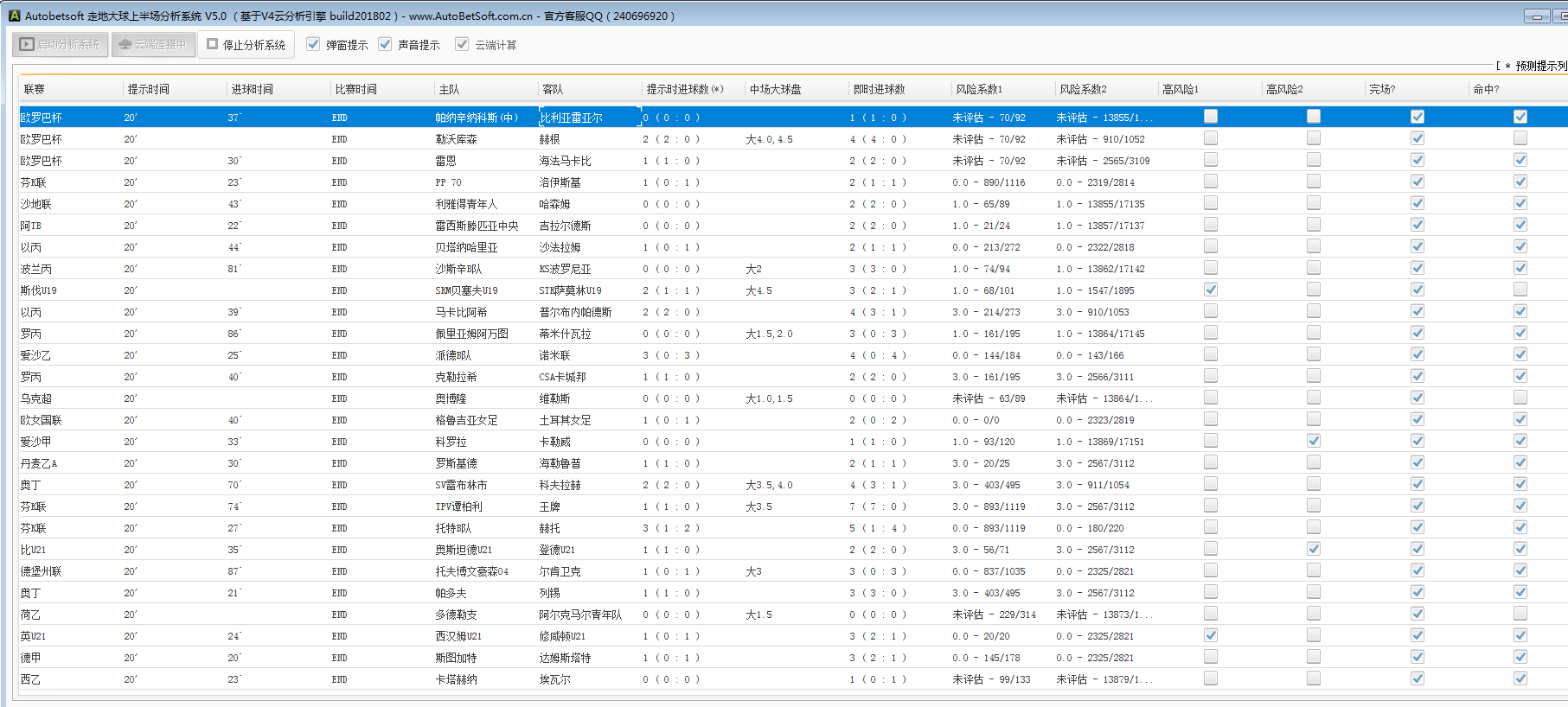The image size is (1568, 707).
Task: Sort by the 联赛 column header
Action: [35, 89]
